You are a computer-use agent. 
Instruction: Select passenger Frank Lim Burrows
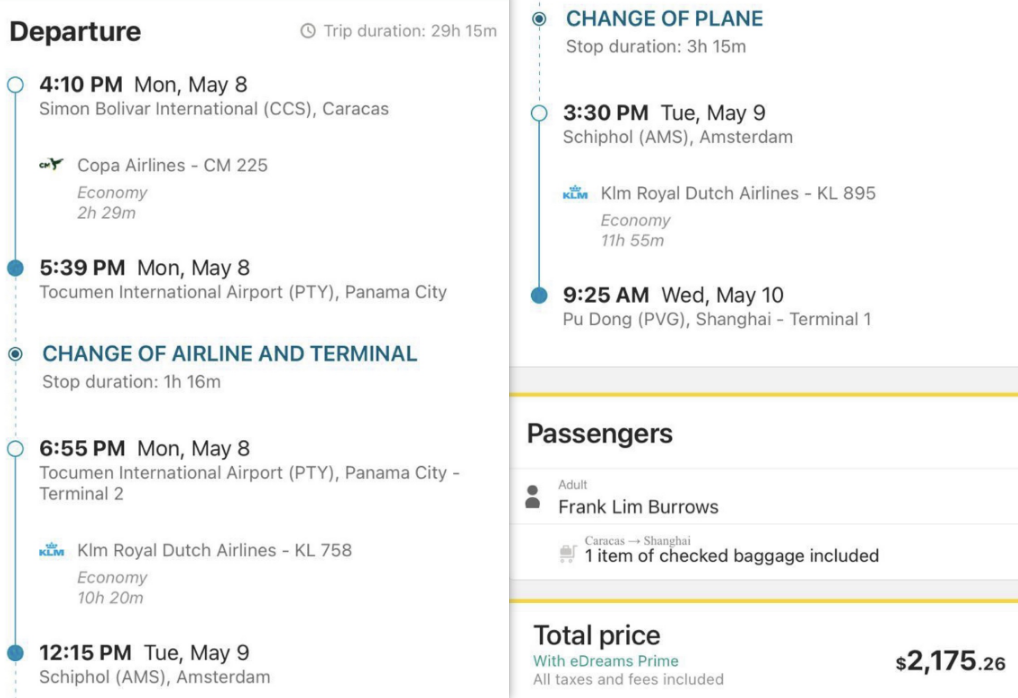pos(638,507)
